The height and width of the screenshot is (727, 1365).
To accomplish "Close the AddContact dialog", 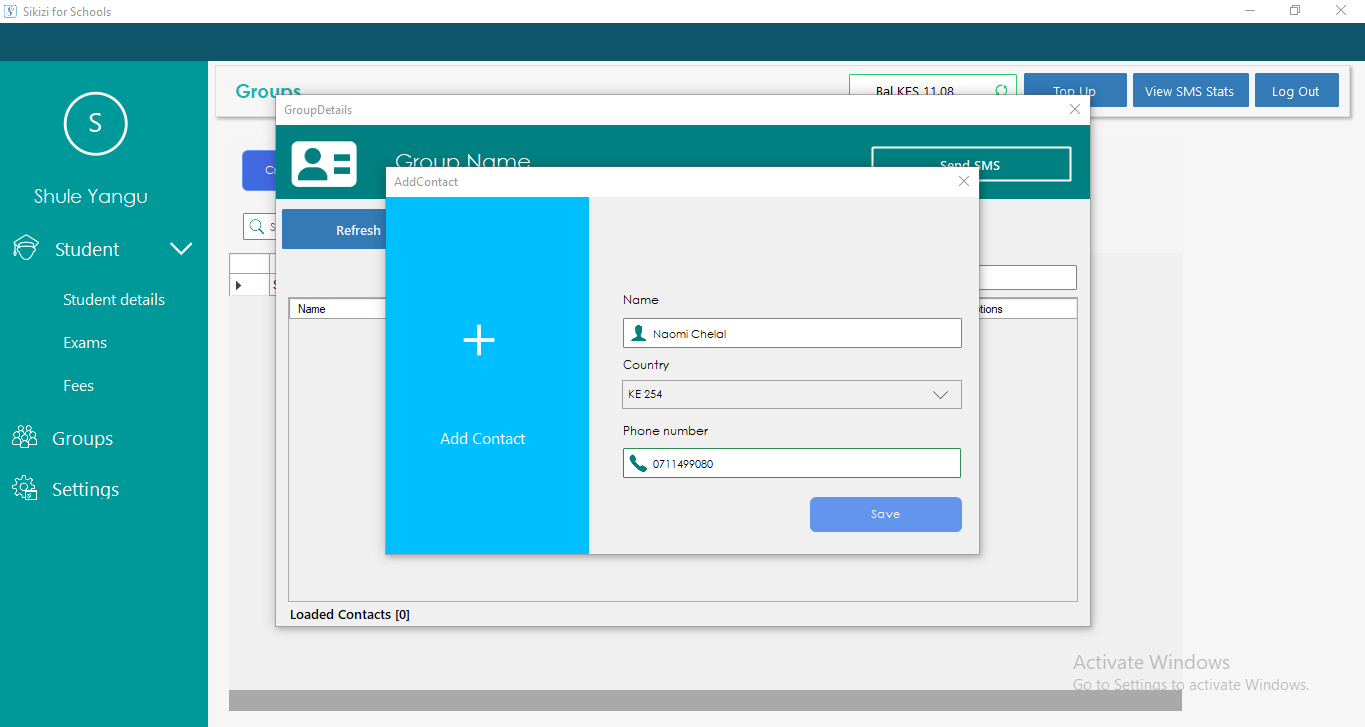I will tap(964, 182).
